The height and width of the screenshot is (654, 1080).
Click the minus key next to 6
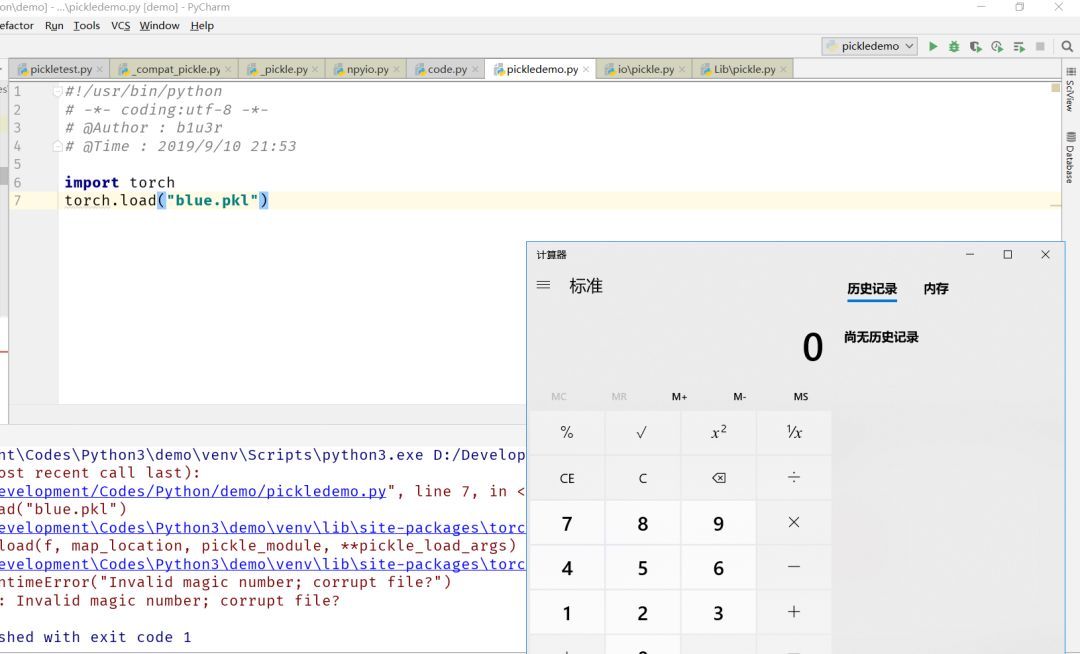click(x=793, y=567)
